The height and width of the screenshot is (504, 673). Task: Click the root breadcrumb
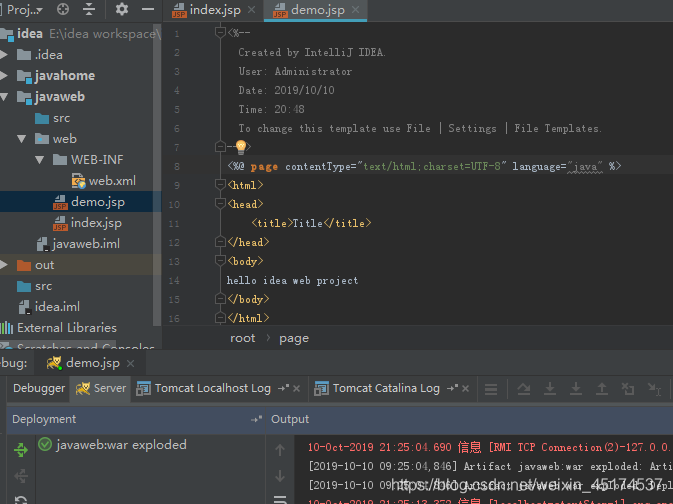tap(243, 338)
